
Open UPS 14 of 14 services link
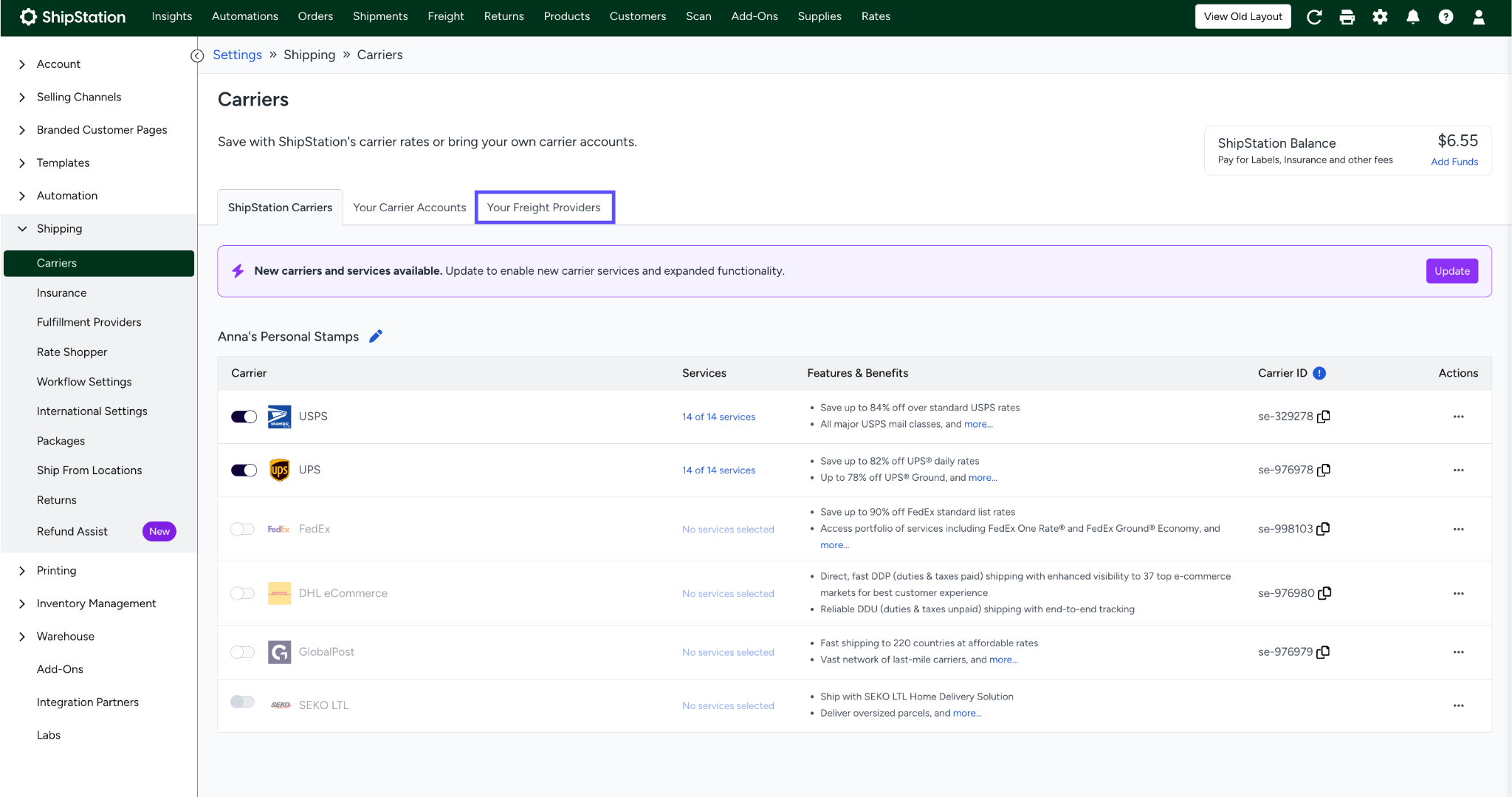pyautogui.click(x=718, y=470)
